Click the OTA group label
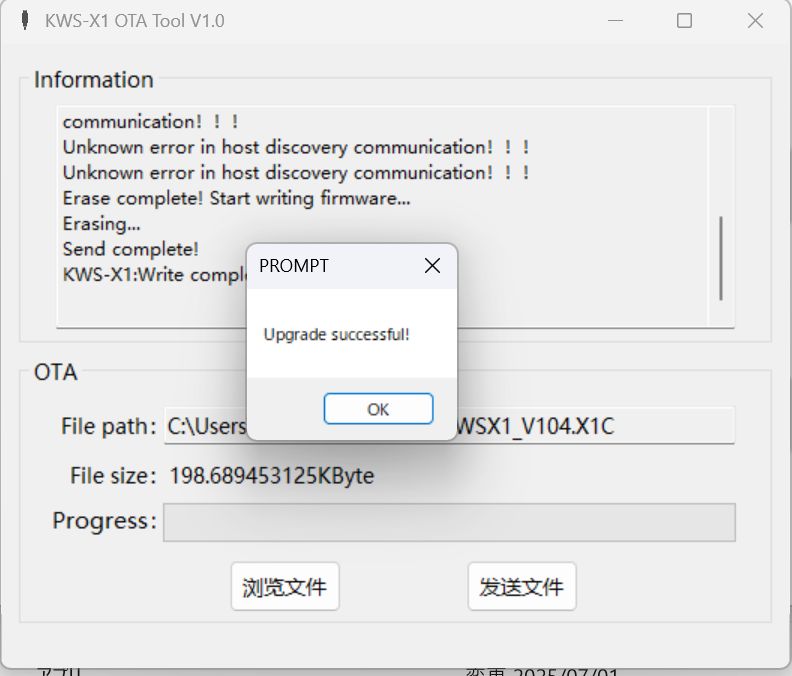 click(x=56, y=372)
